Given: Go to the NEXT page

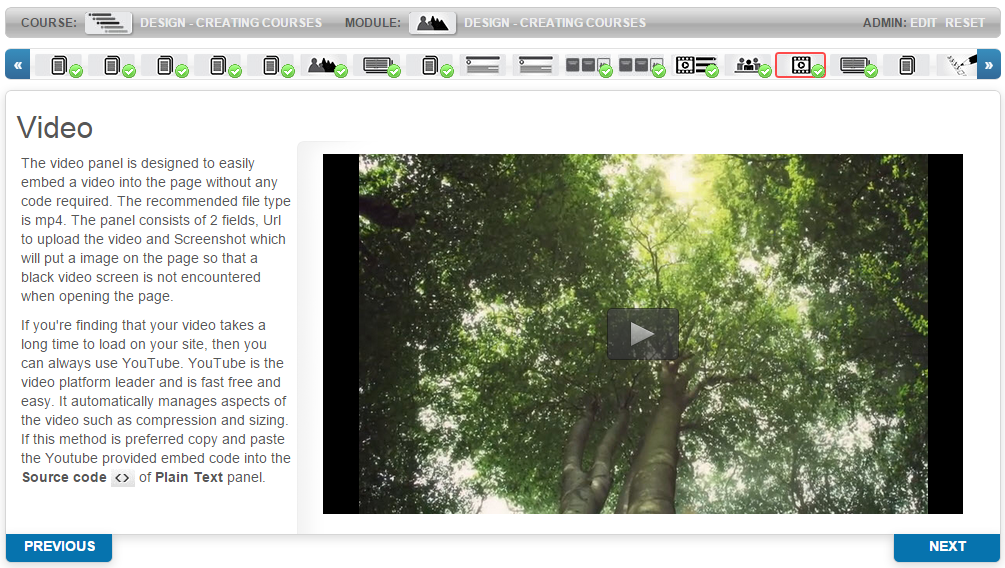Looking at the screenshot, I should pyautogui.click(x=947, y=547).
